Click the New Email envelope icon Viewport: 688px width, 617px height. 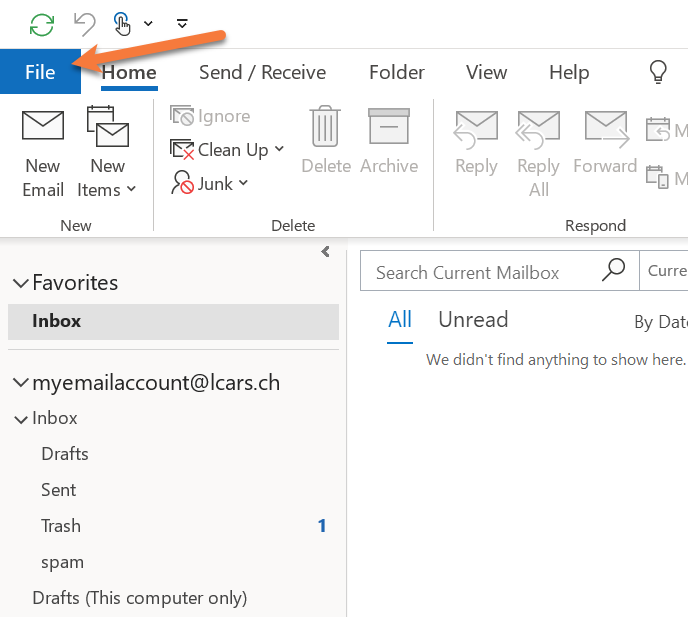pyautogui.click(x=43, y=127)
